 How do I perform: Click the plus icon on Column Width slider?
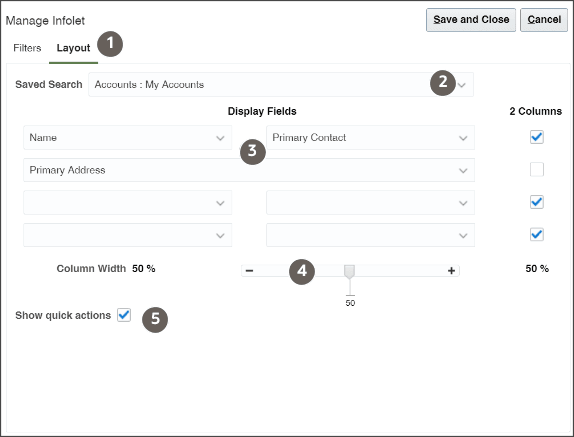click(x=451, y=270)
